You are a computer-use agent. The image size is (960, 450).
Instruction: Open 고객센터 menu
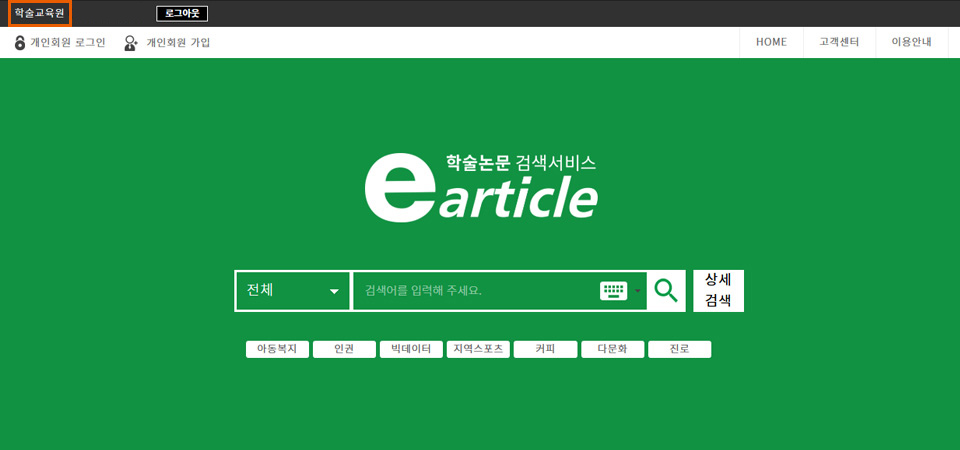tap(839, 42)
